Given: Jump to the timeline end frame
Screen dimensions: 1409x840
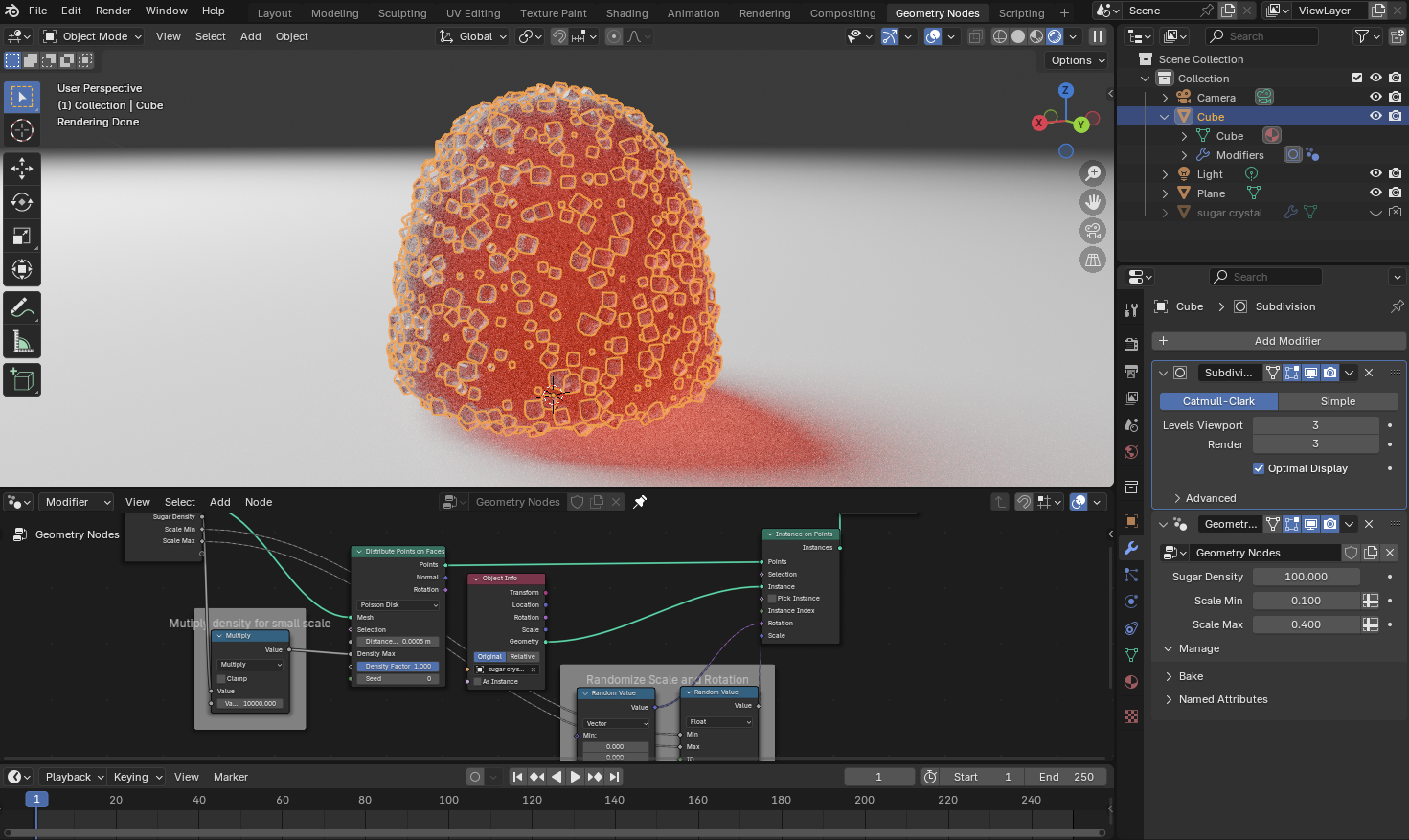Looking at the screenshot, I should 615,777.
